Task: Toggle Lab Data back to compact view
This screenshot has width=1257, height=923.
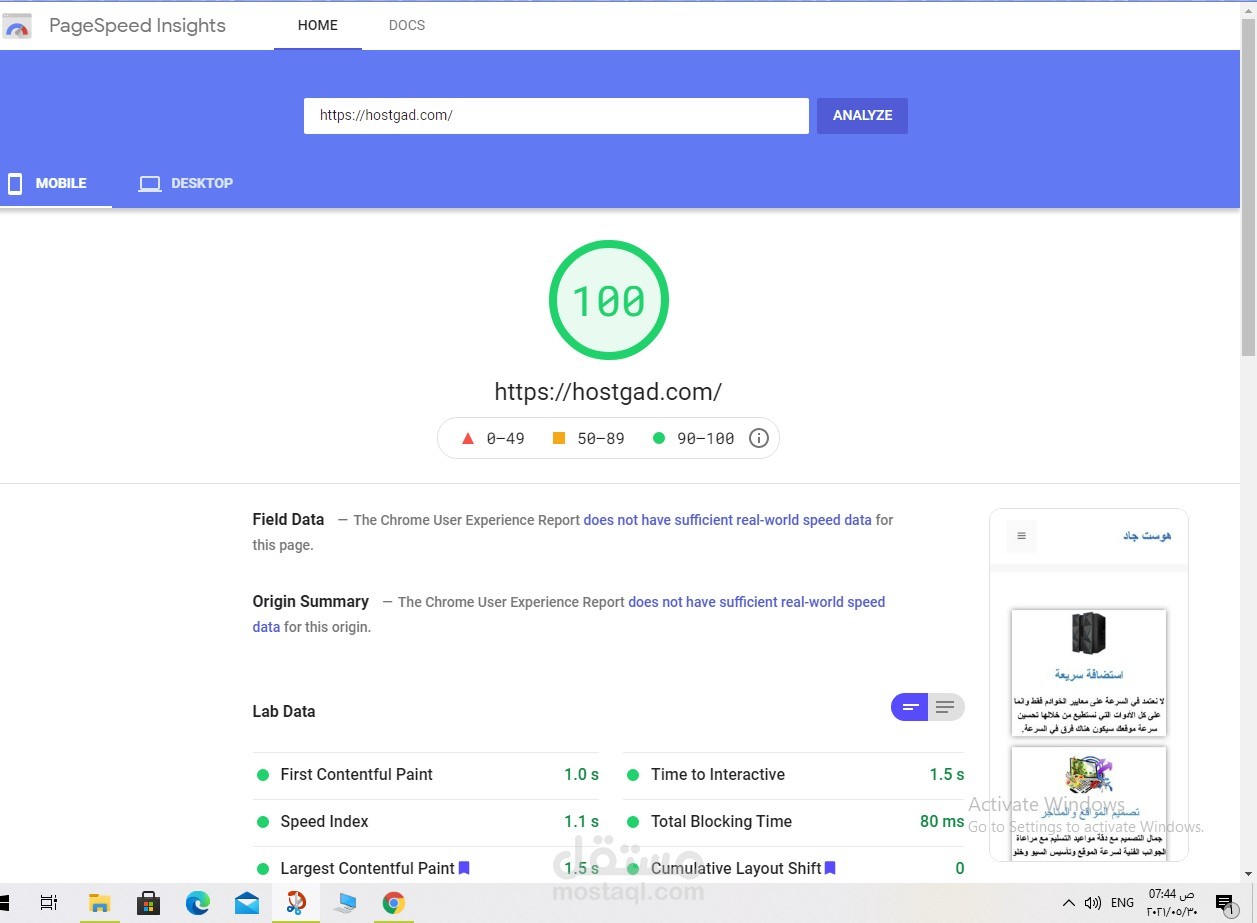Action: pyautogui.click(x=908, y=707)
